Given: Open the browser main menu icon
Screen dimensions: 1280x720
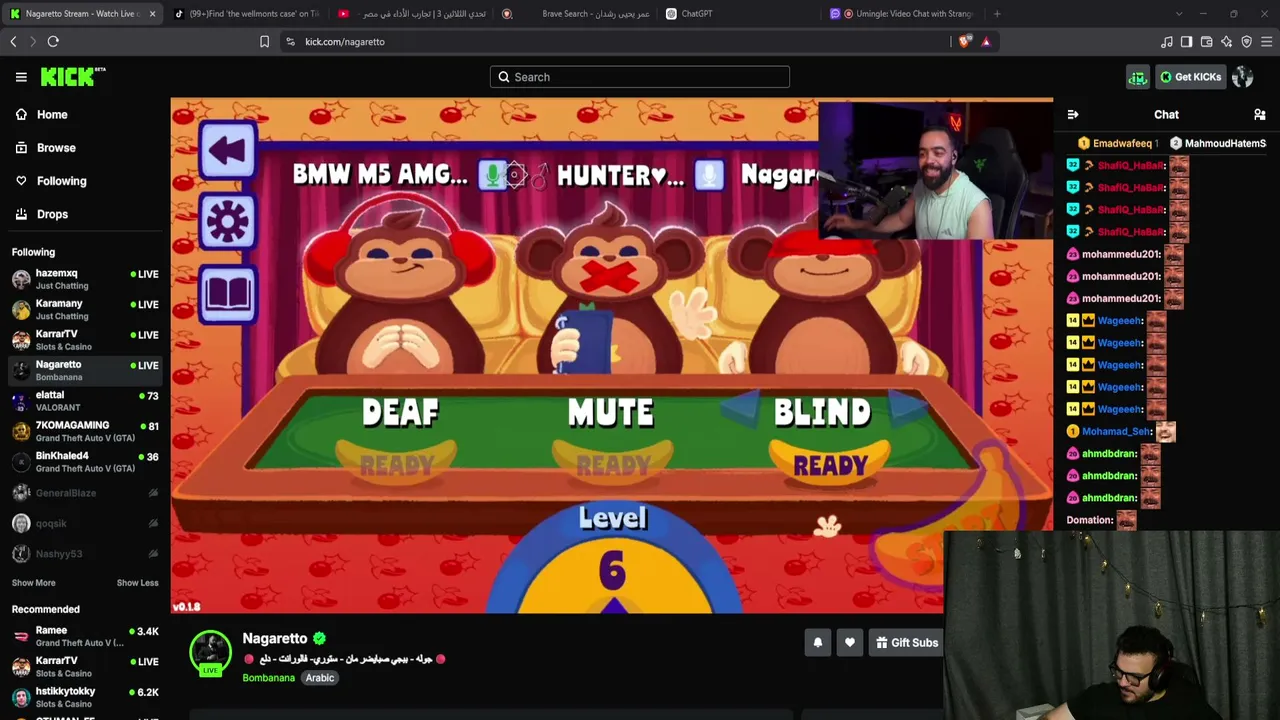Looking at the screenshot, I should click(x=1267, y=41).
